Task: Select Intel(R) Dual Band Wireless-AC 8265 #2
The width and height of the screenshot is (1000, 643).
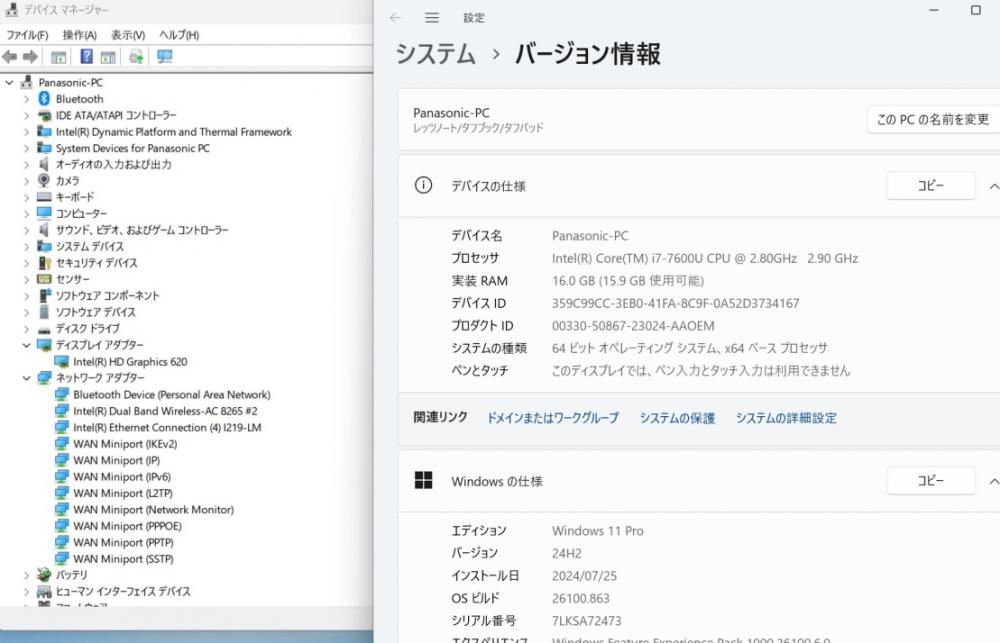Action: [165, 411]
